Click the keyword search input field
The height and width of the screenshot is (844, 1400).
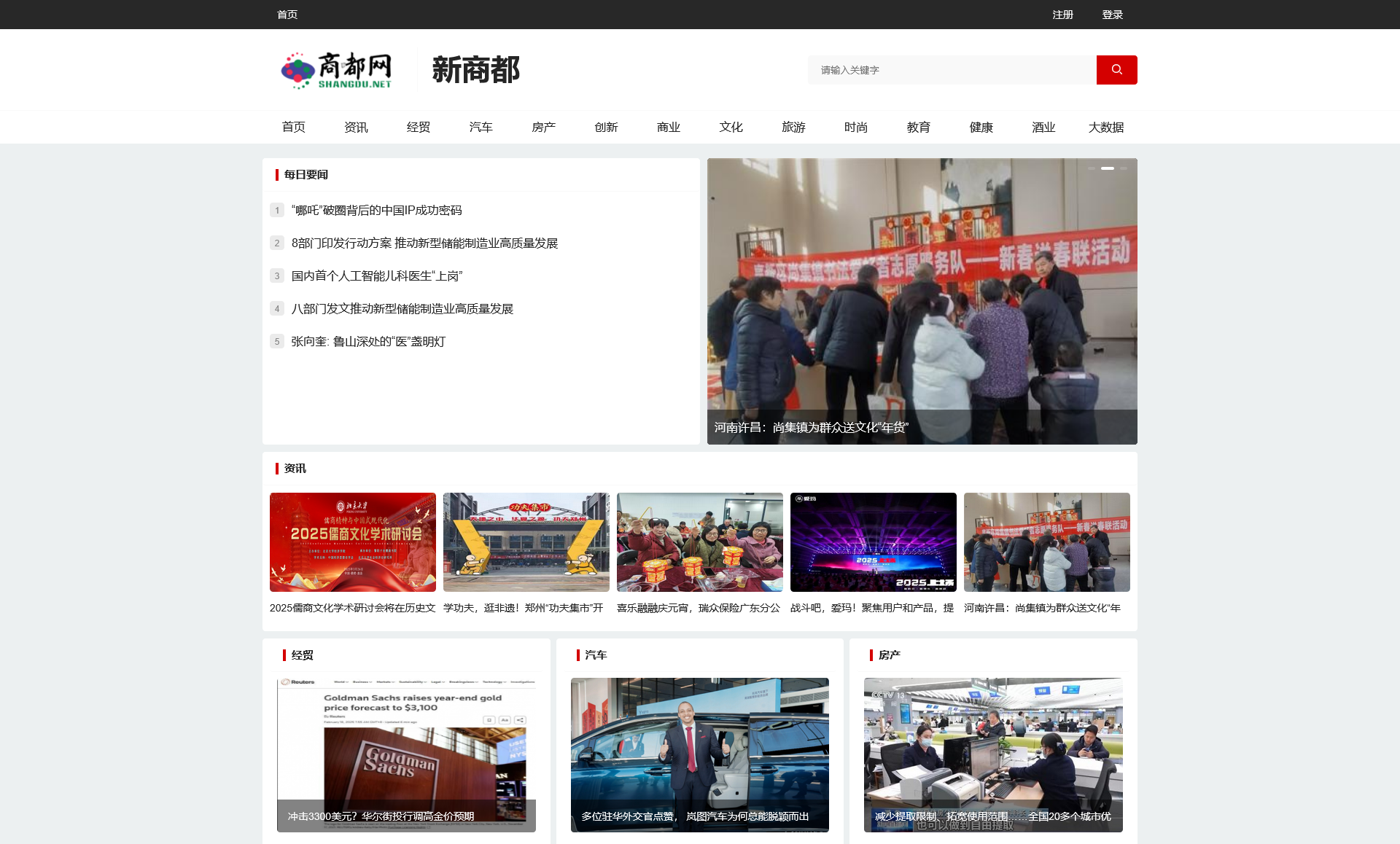(952, 70)
